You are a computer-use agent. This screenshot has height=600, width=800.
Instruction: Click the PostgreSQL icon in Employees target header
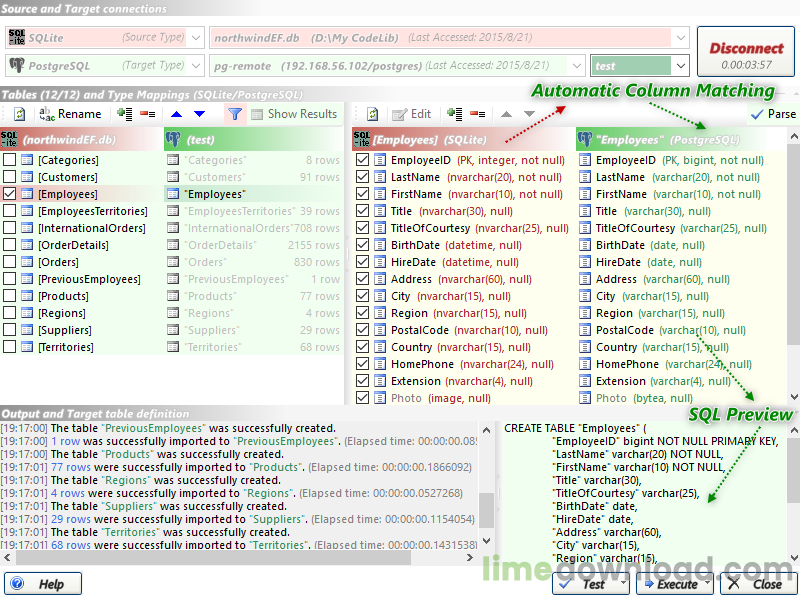tap(585, 139)
